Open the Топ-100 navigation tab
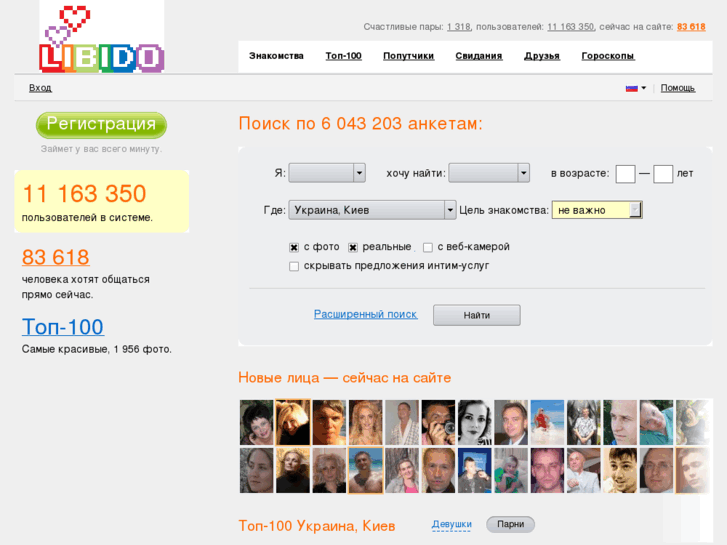Image resolution: width=727 pixels, height=545 pixels. [x=343, y=56]
